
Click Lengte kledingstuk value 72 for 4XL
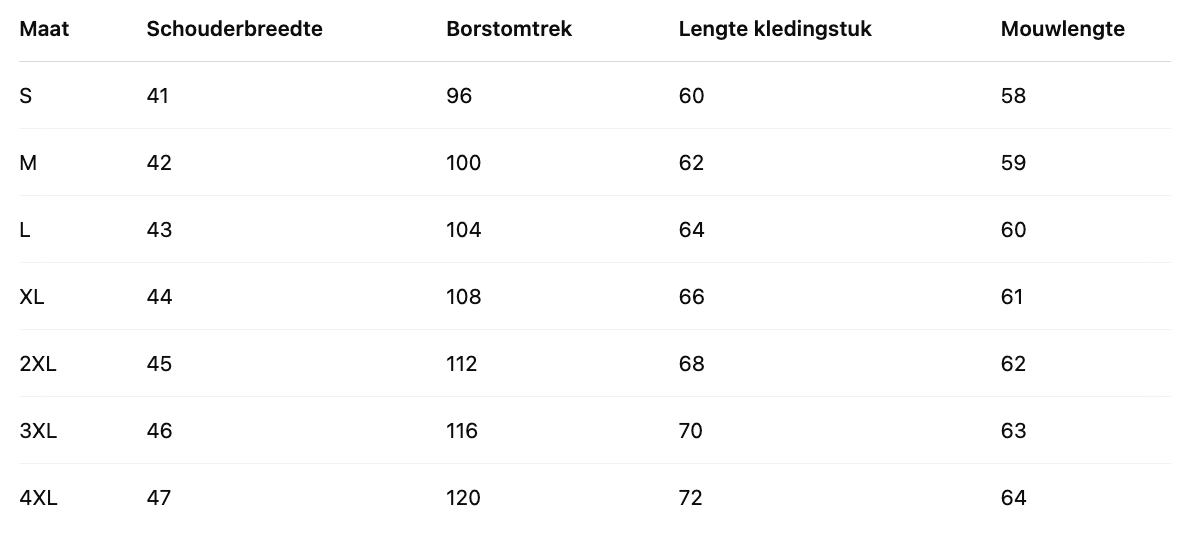[x=691, y=498]
